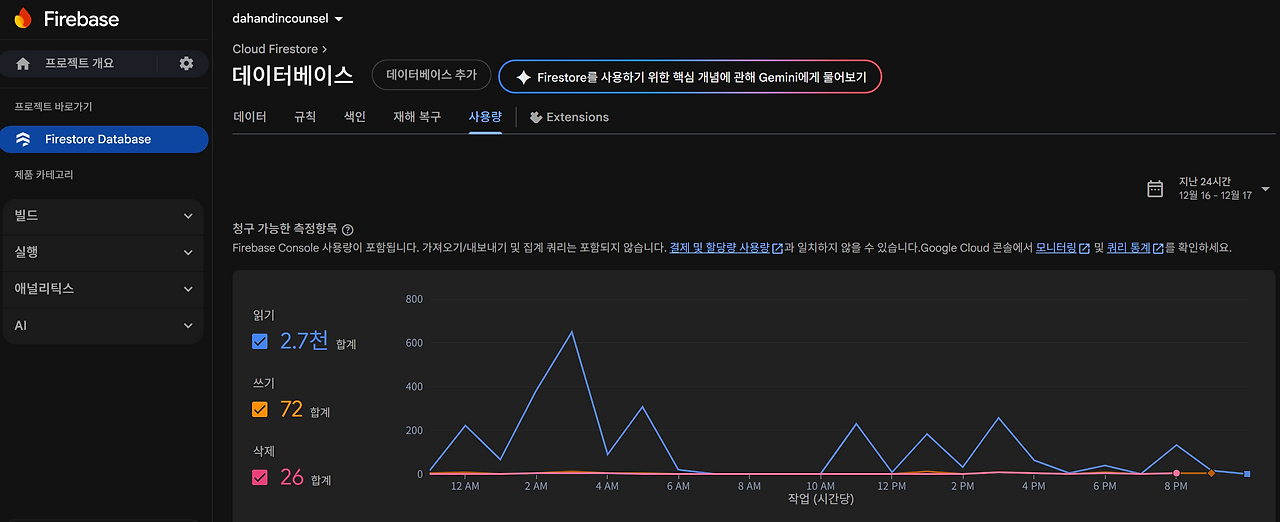The height and width of the screenshot is (522, 1280).
Task: Click the 12 PM x-axis label
Action: [x=891, y=486]
